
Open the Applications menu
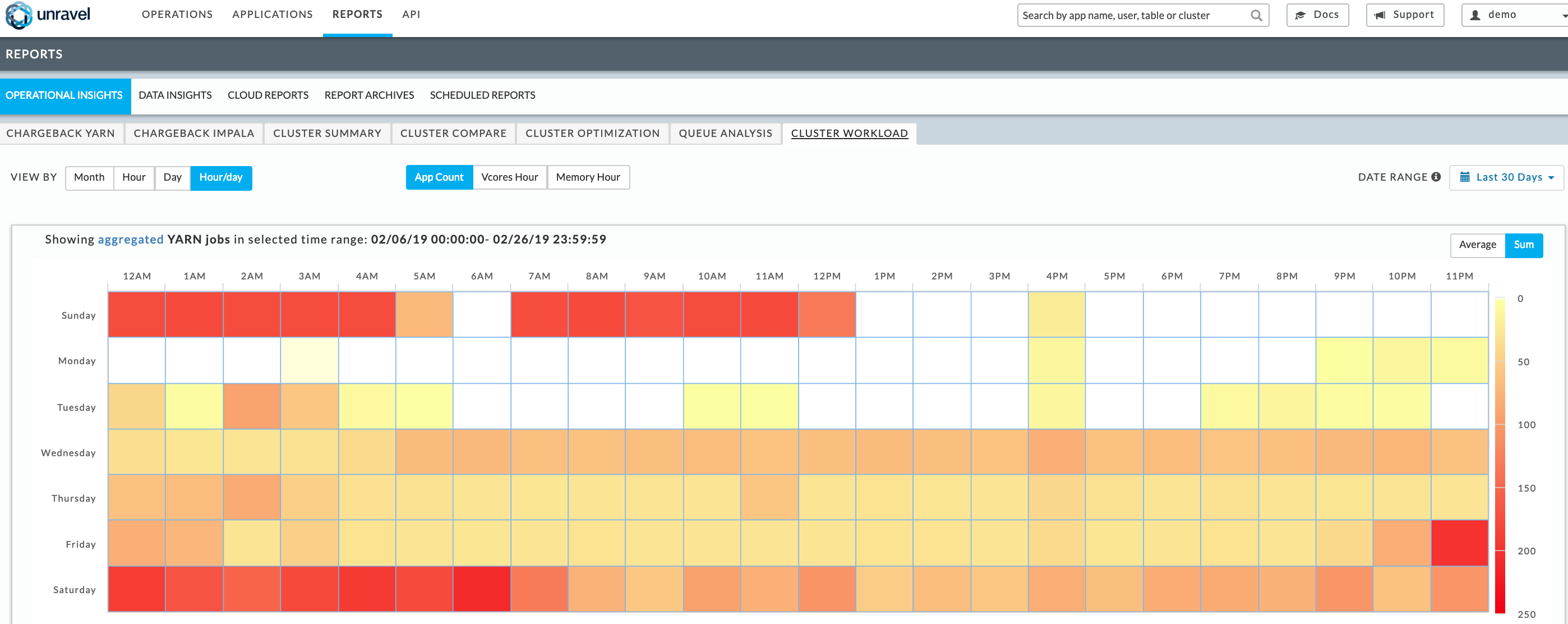(x=272, y=14)
